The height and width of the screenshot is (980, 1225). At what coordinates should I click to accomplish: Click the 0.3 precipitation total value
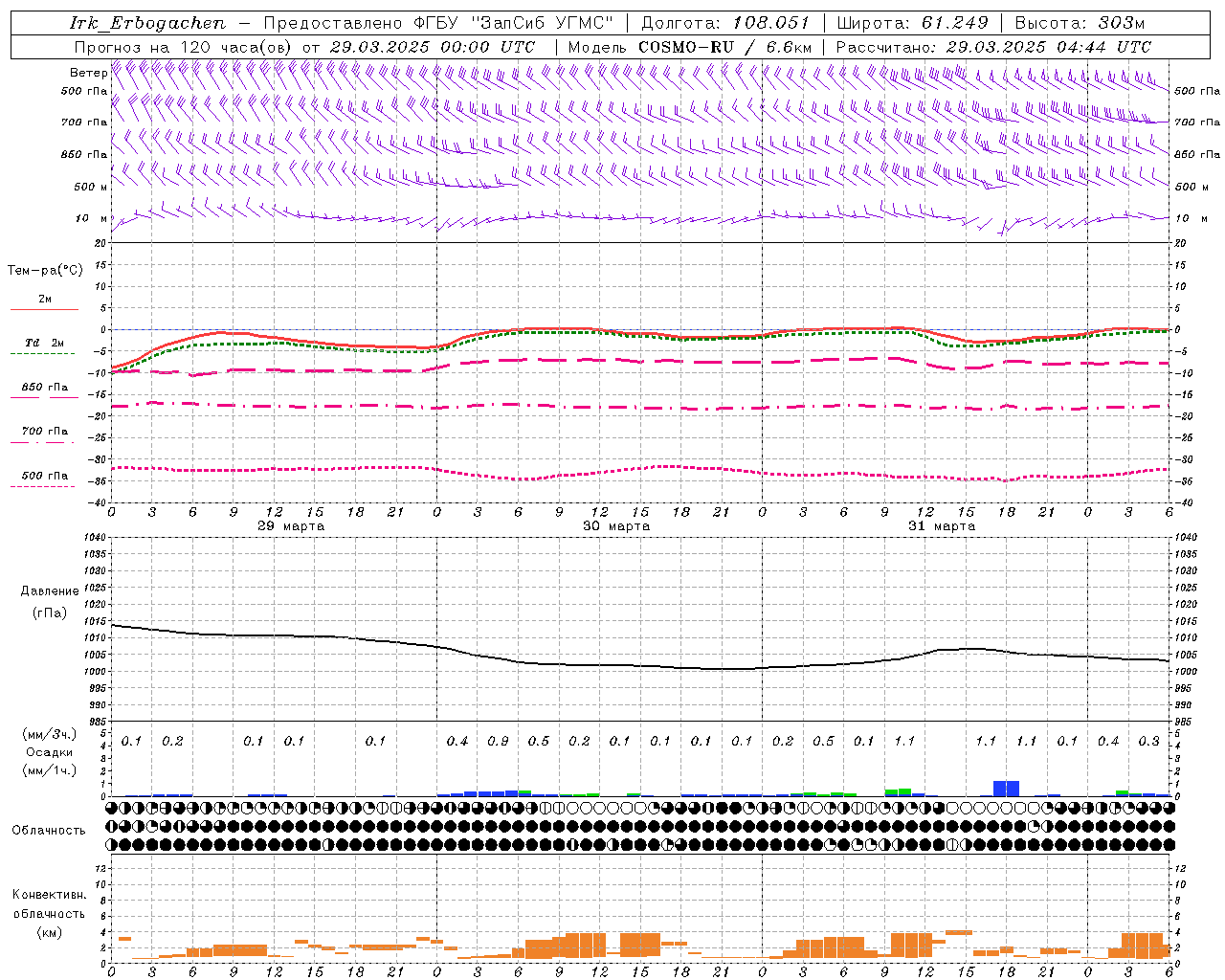[1148, 742]
